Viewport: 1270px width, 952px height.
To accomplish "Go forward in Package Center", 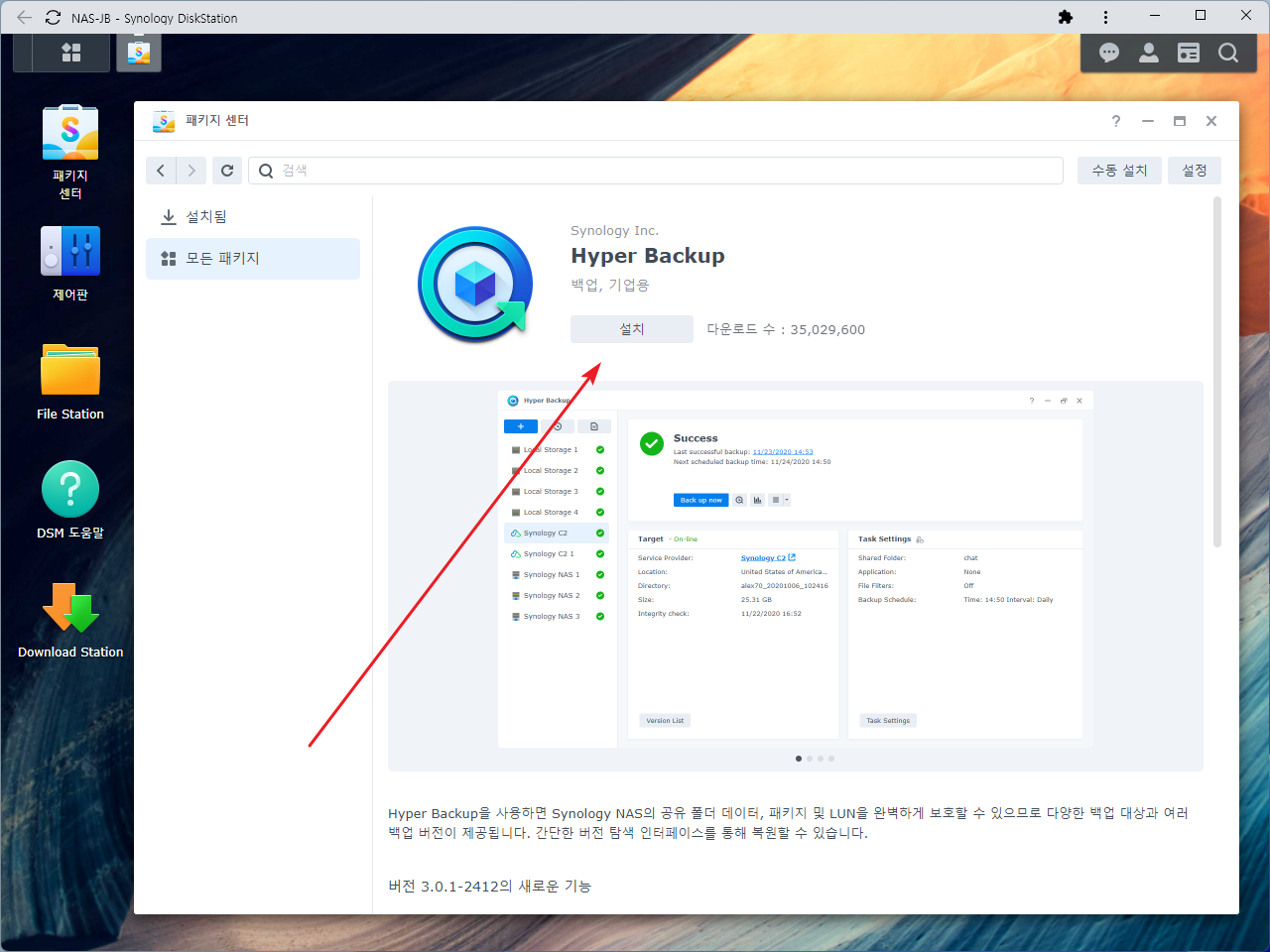I will coord(191,171).
